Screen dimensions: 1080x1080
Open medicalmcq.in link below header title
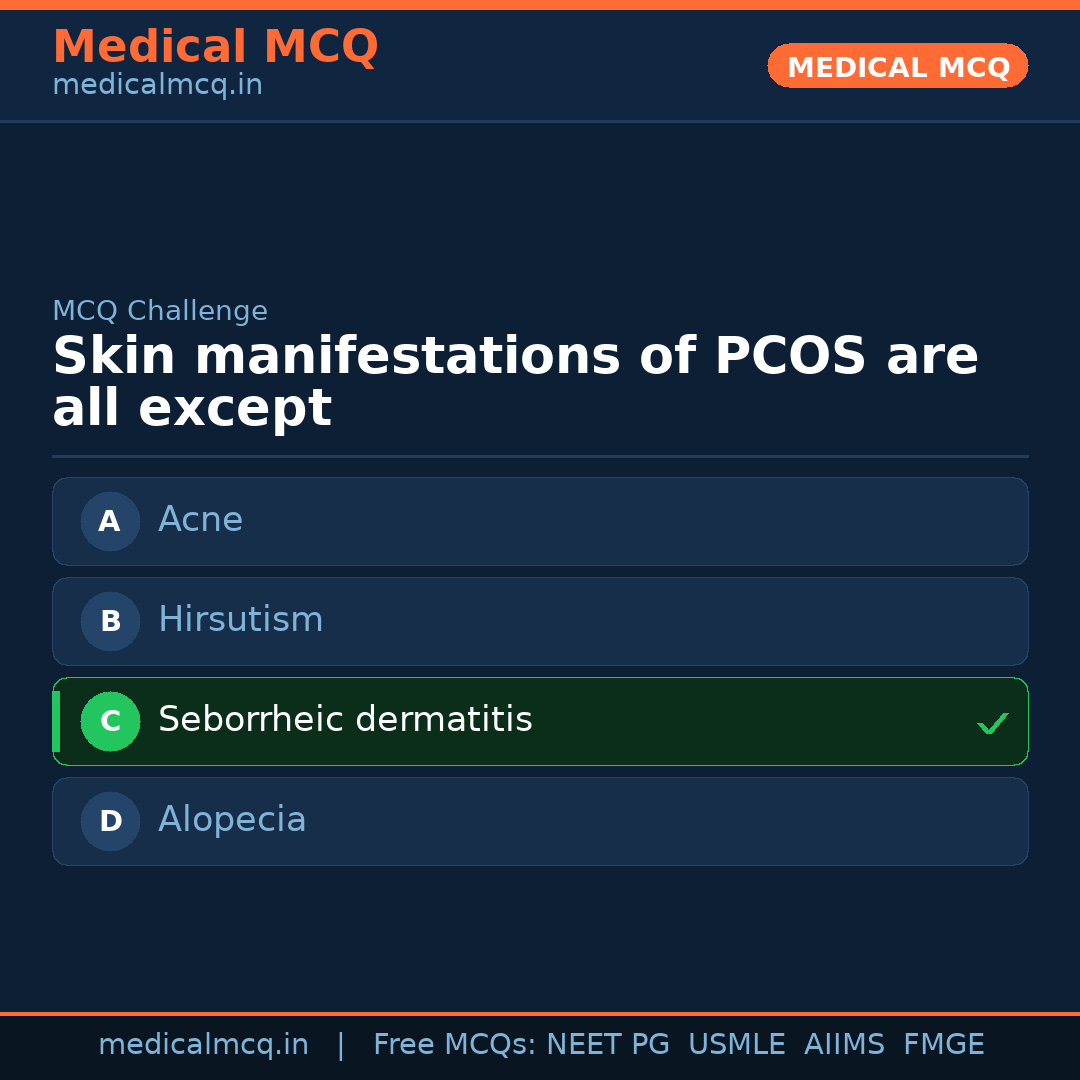click(157, 86)
